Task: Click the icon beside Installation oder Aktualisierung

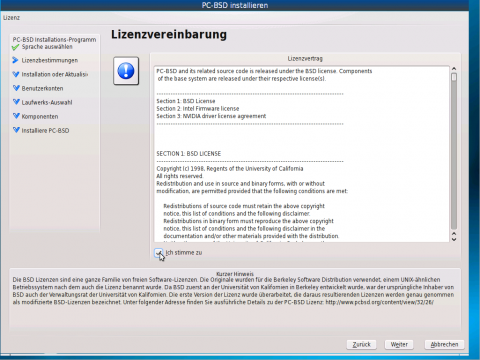Action: (x=16, y=74)
